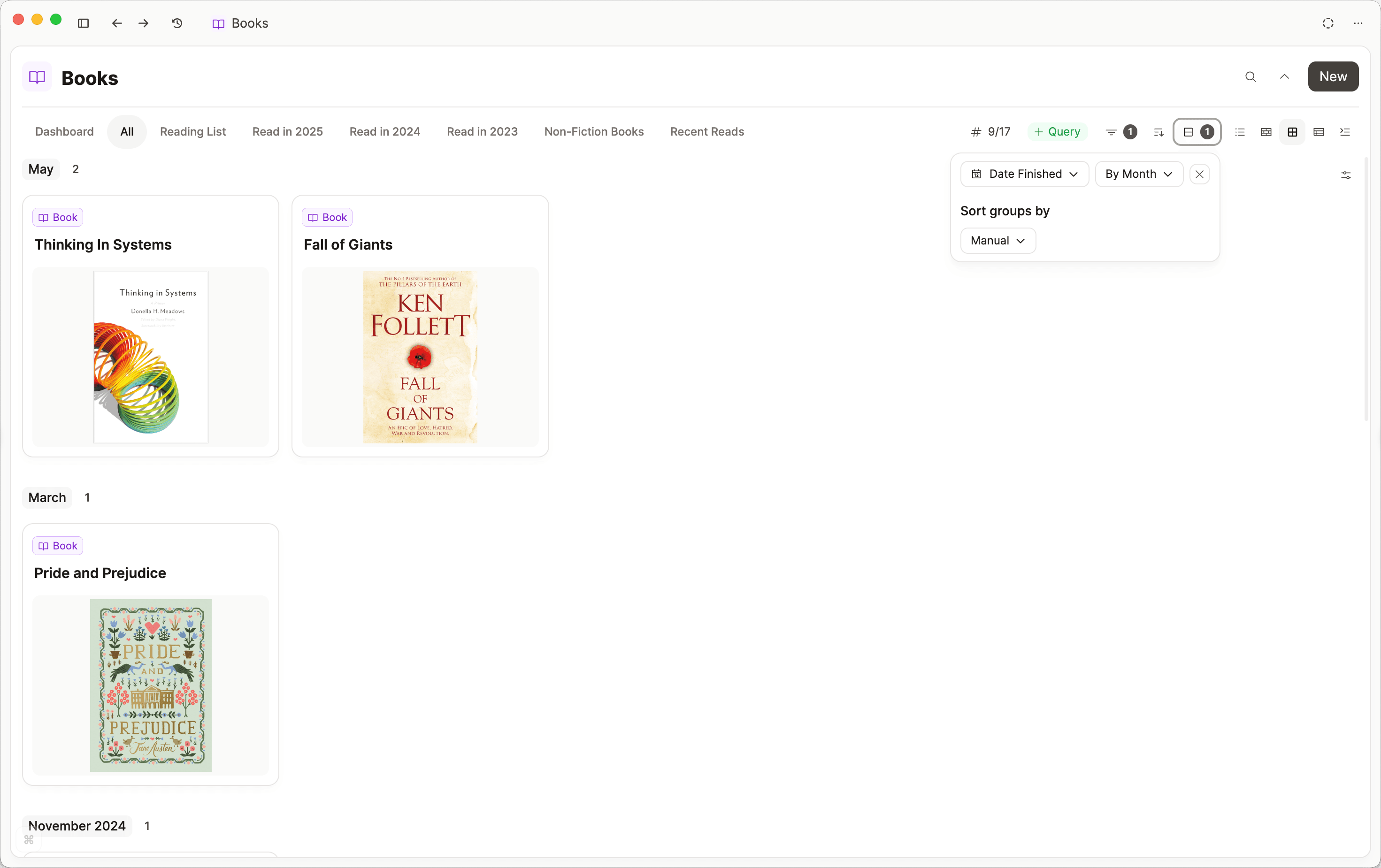Click the search magnifier icon
Image resolution: width=1381 pixels, height=868 pixels.
click(x=1250, y=77)
